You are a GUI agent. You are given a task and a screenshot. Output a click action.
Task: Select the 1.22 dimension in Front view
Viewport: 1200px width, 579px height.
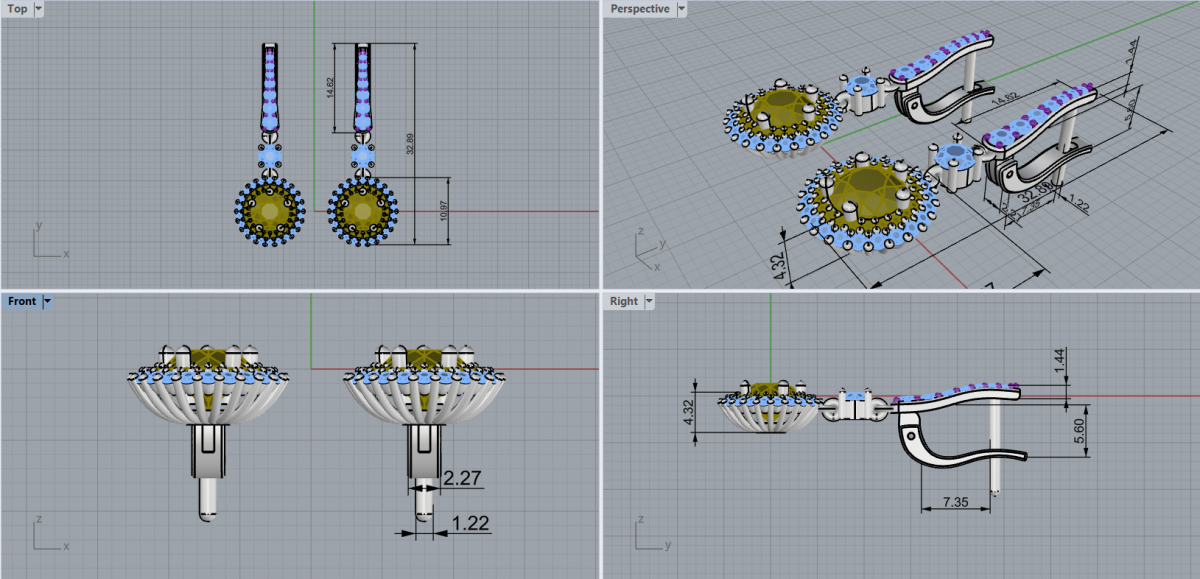pyautogui.click(x=471, y=523)
